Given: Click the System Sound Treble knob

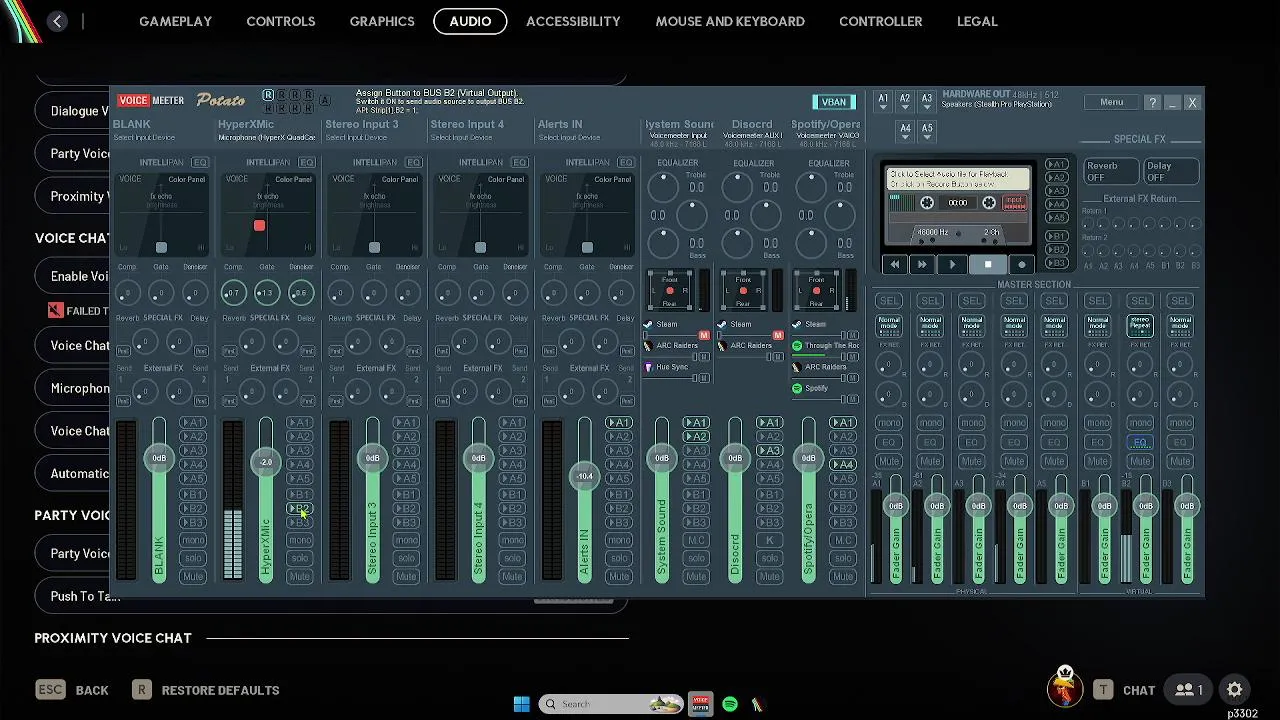Looking at the screenshot, I should [662, 185].
